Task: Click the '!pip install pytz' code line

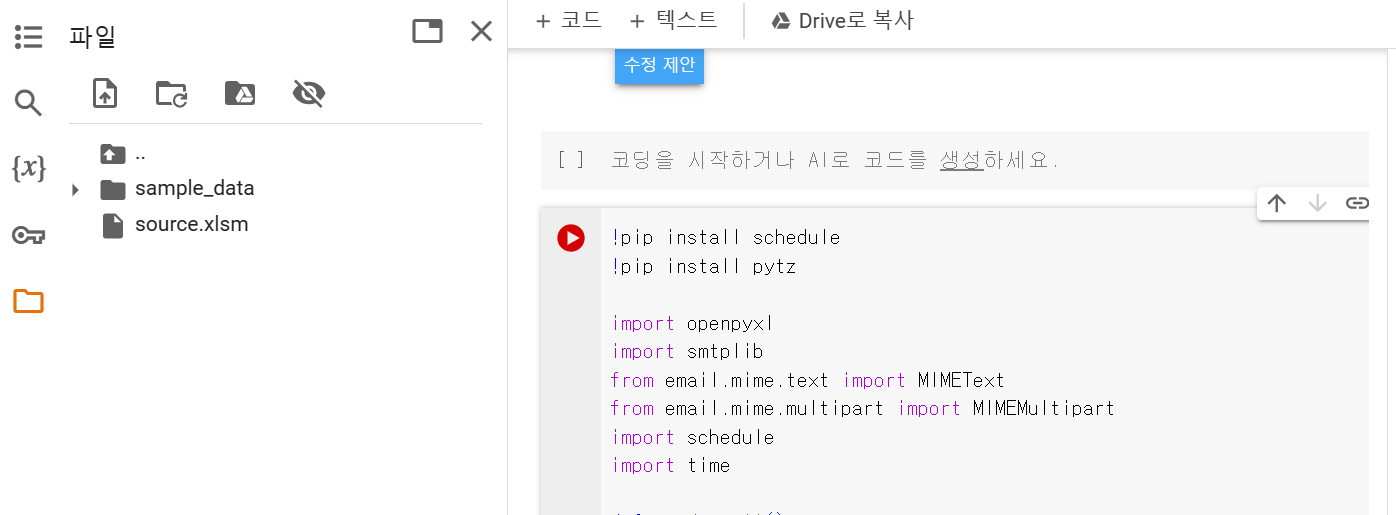Action: 704,267
